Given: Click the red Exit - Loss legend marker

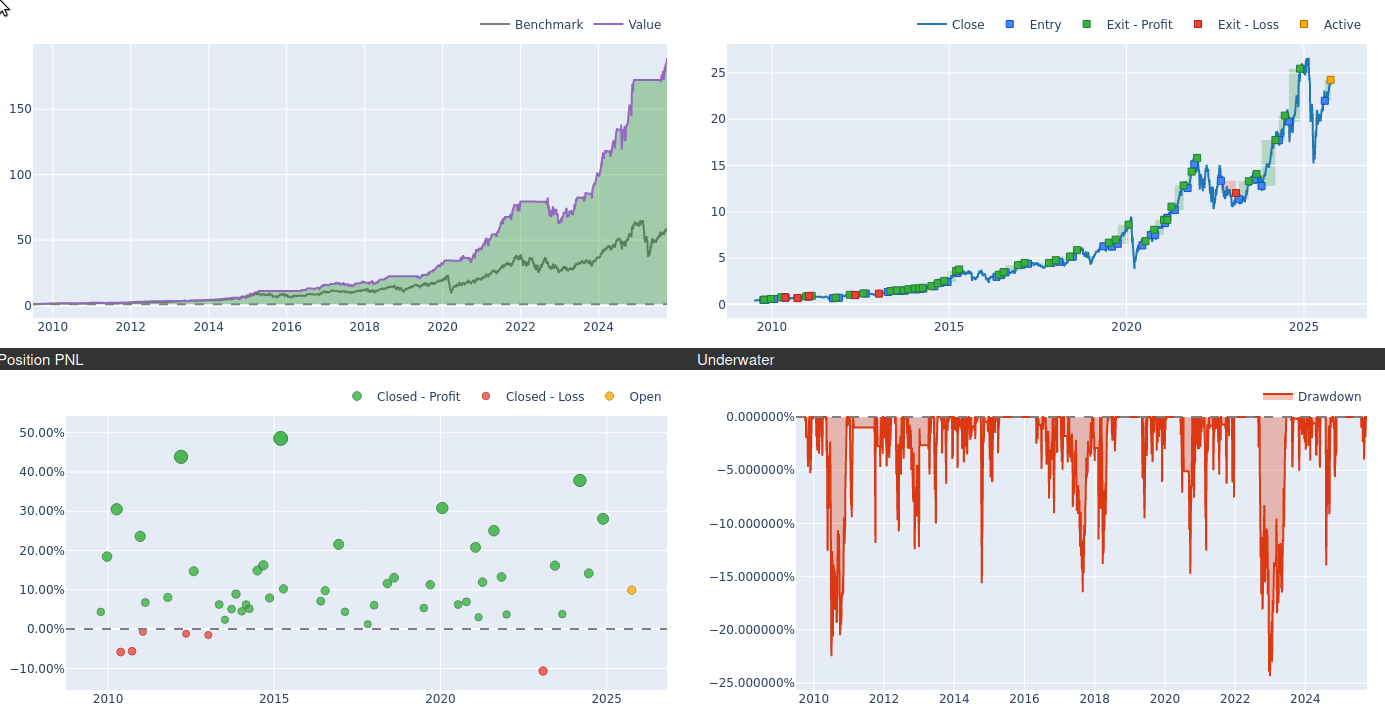Looking at the screenshot, I should (1198, 25).
